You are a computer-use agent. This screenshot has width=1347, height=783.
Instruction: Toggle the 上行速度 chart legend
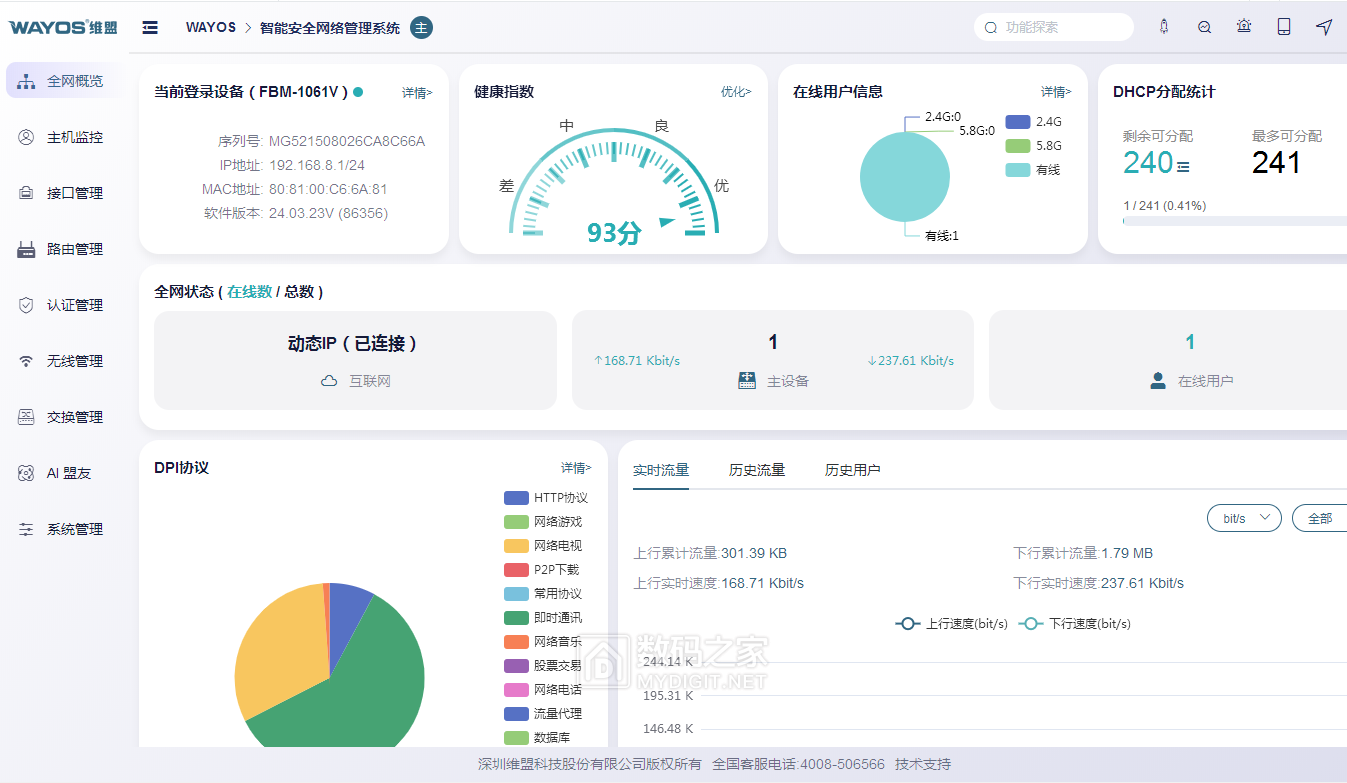(952, 623)
